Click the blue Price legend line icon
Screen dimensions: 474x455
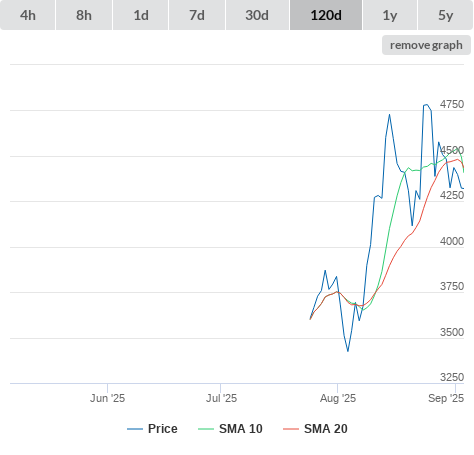[135, 429]
